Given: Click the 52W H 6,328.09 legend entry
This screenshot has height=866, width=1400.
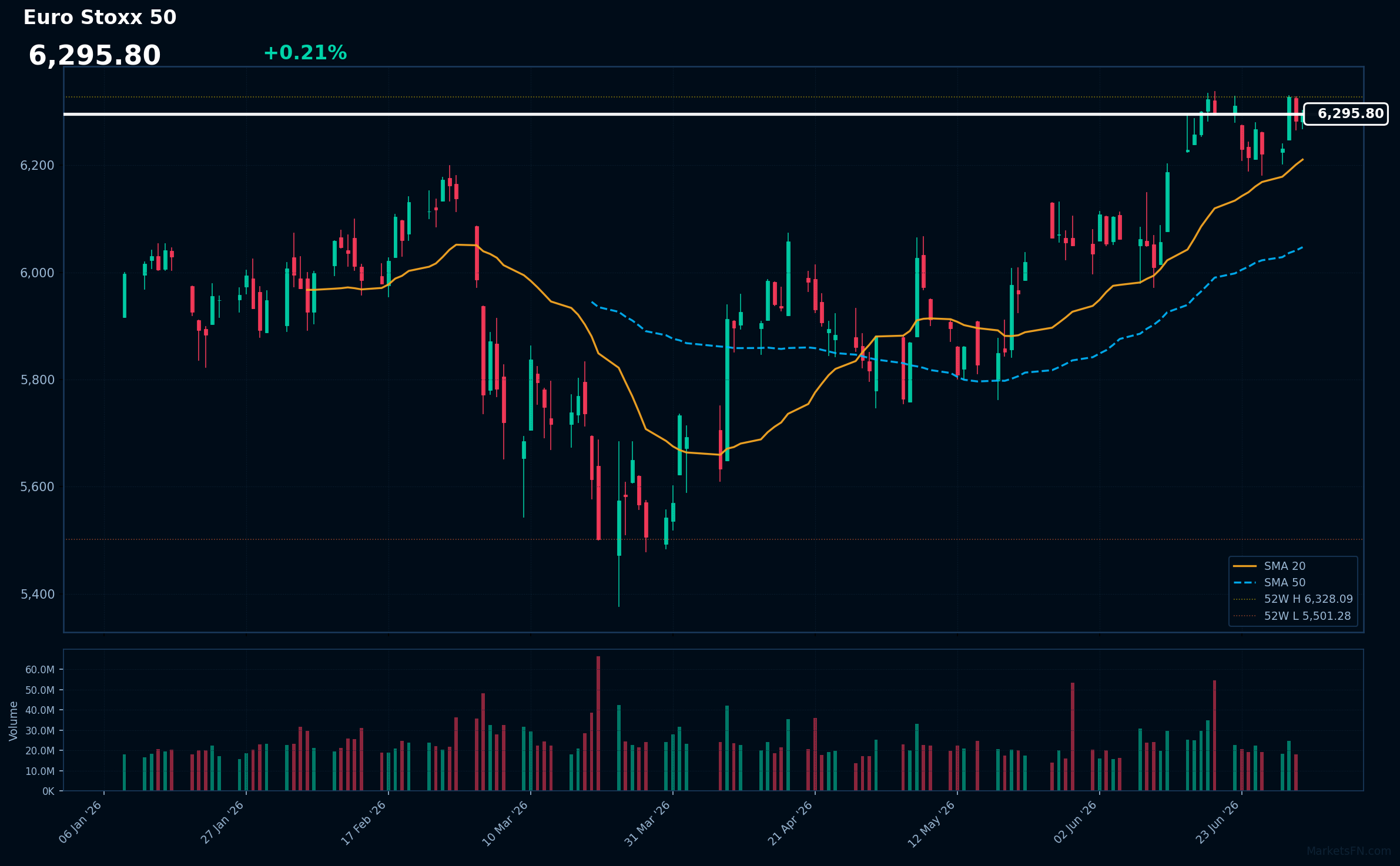Looking at the screenshot, I should pos(1293,599).
